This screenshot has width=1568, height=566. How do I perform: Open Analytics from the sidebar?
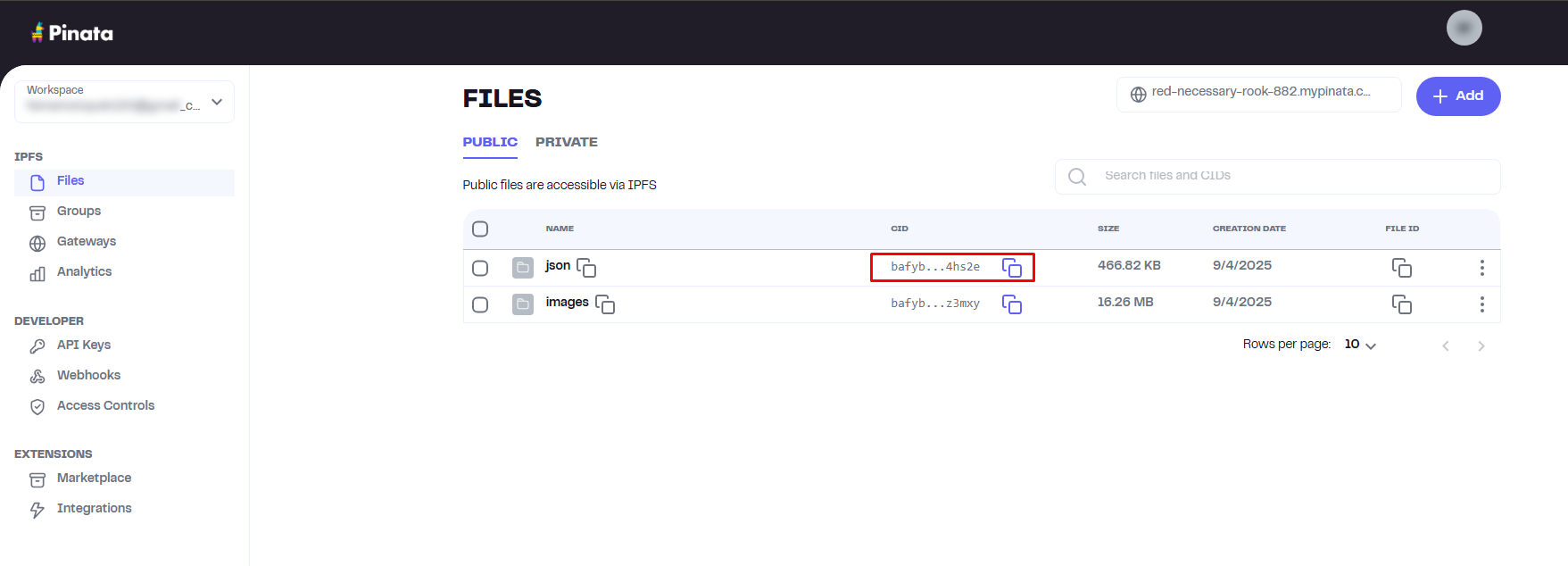coord(37,273)
